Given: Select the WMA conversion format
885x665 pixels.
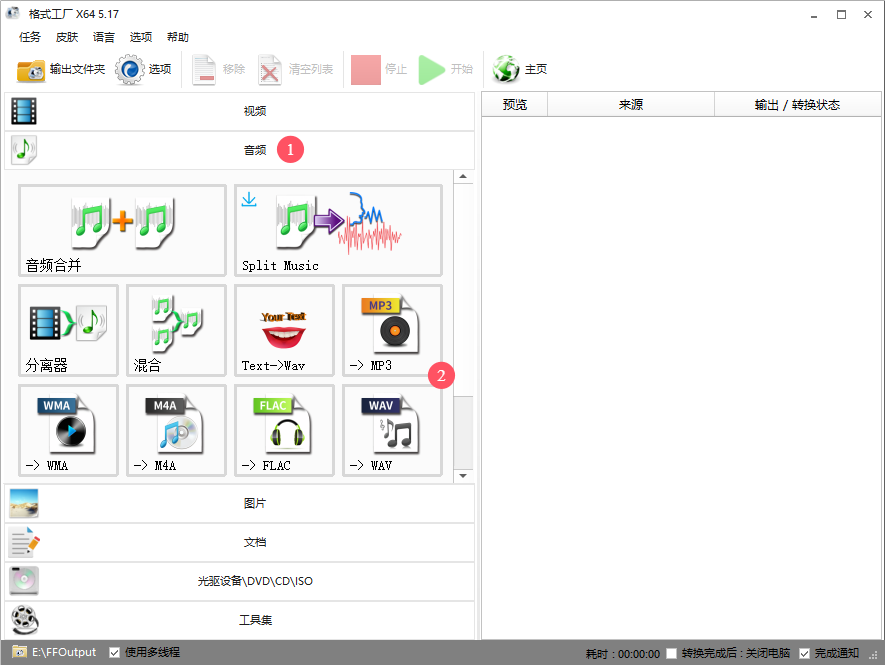Looking at the screenshot, I should point(68,430).
